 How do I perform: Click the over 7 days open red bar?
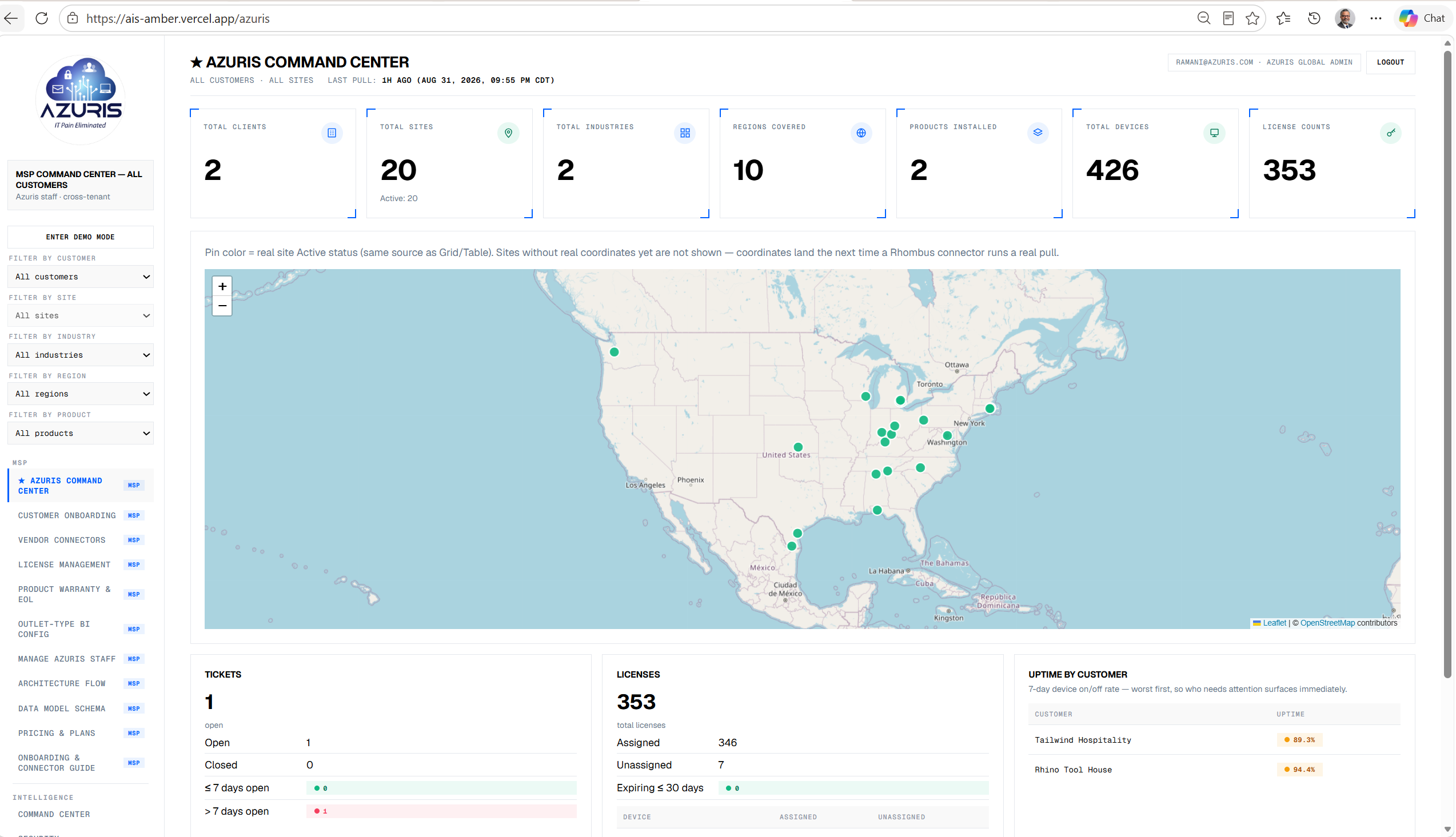tap(441, 812)
